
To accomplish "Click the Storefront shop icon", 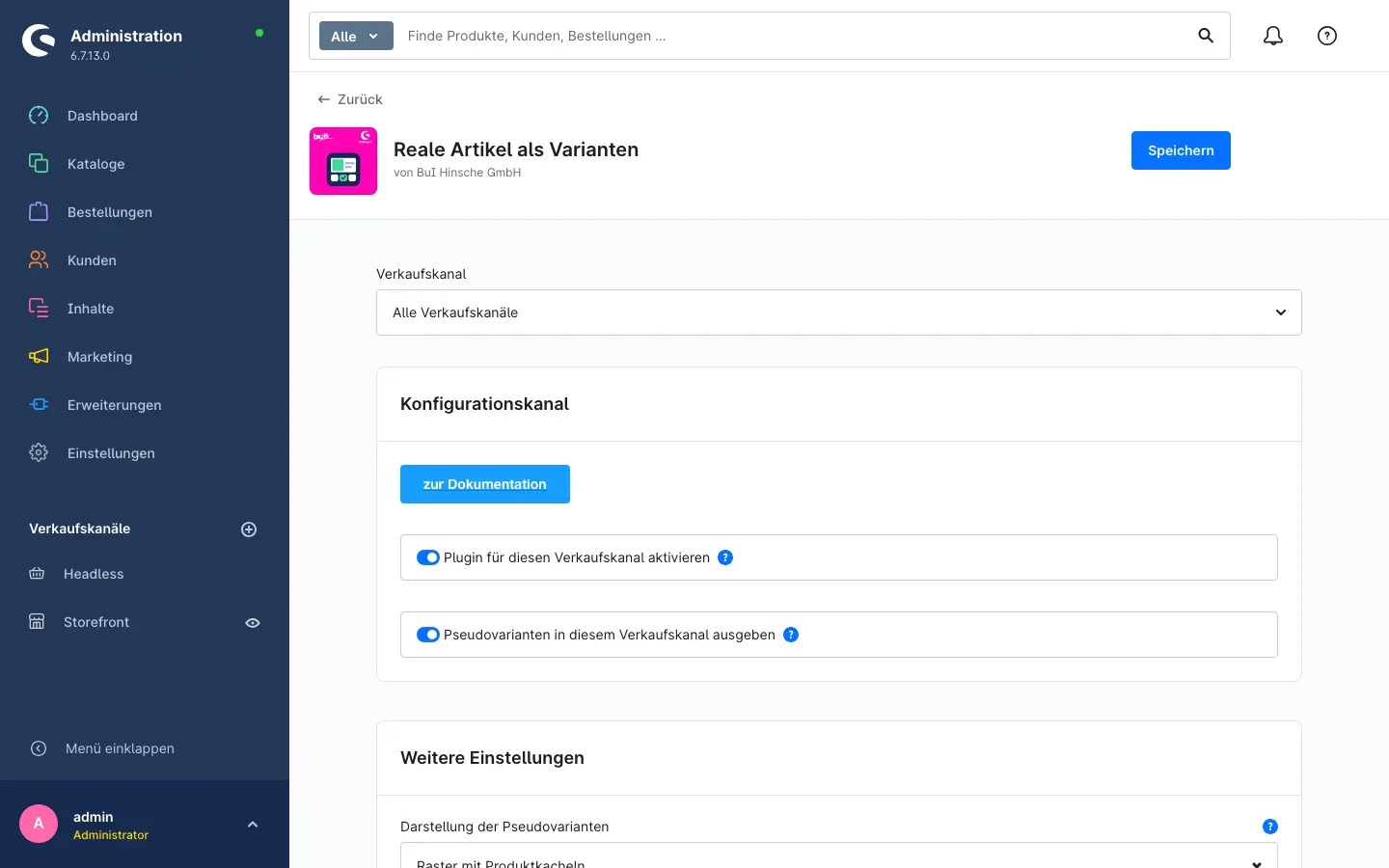I will (x=37, y=622).
